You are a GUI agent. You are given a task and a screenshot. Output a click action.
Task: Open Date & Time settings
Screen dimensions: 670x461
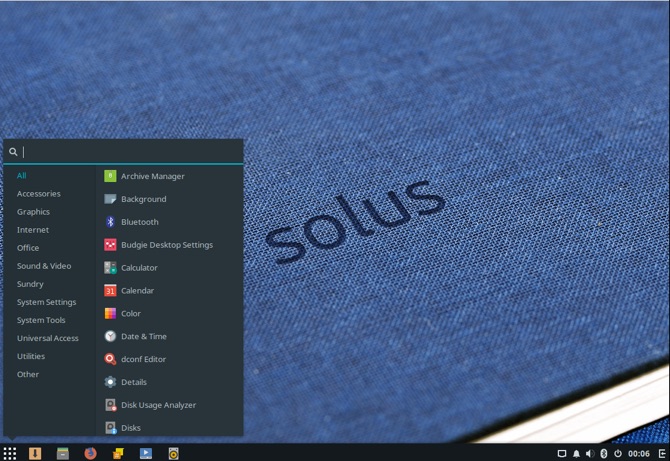point(143,337)
